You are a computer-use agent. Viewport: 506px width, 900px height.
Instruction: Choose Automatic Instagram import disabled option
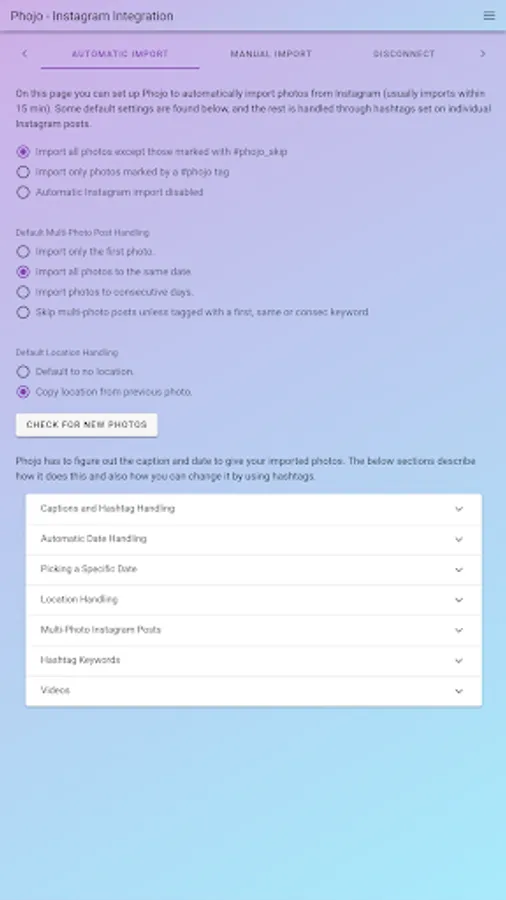click(x=23, y=192)
